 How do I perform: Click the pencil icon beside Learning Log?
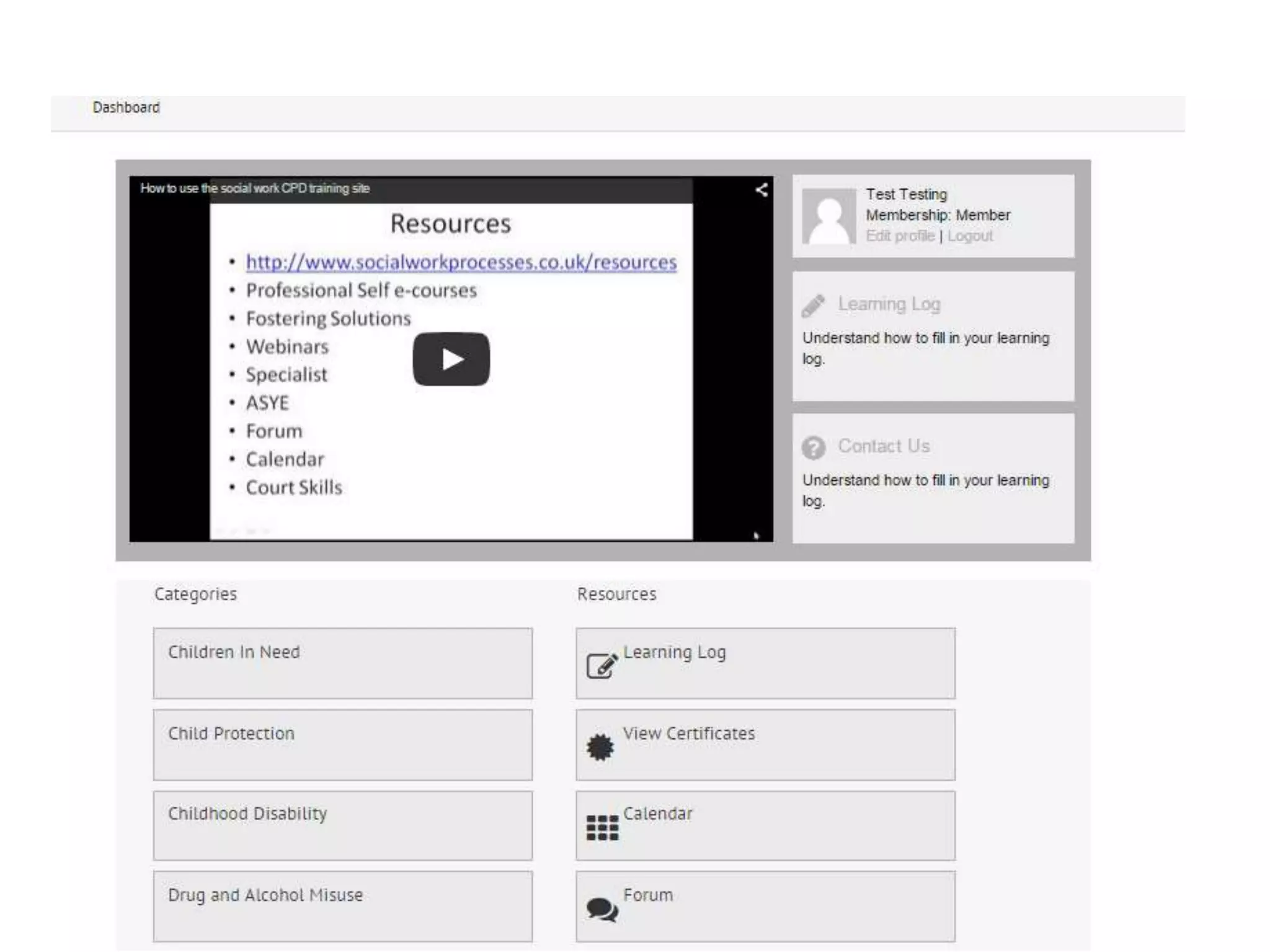click(813, 305)
